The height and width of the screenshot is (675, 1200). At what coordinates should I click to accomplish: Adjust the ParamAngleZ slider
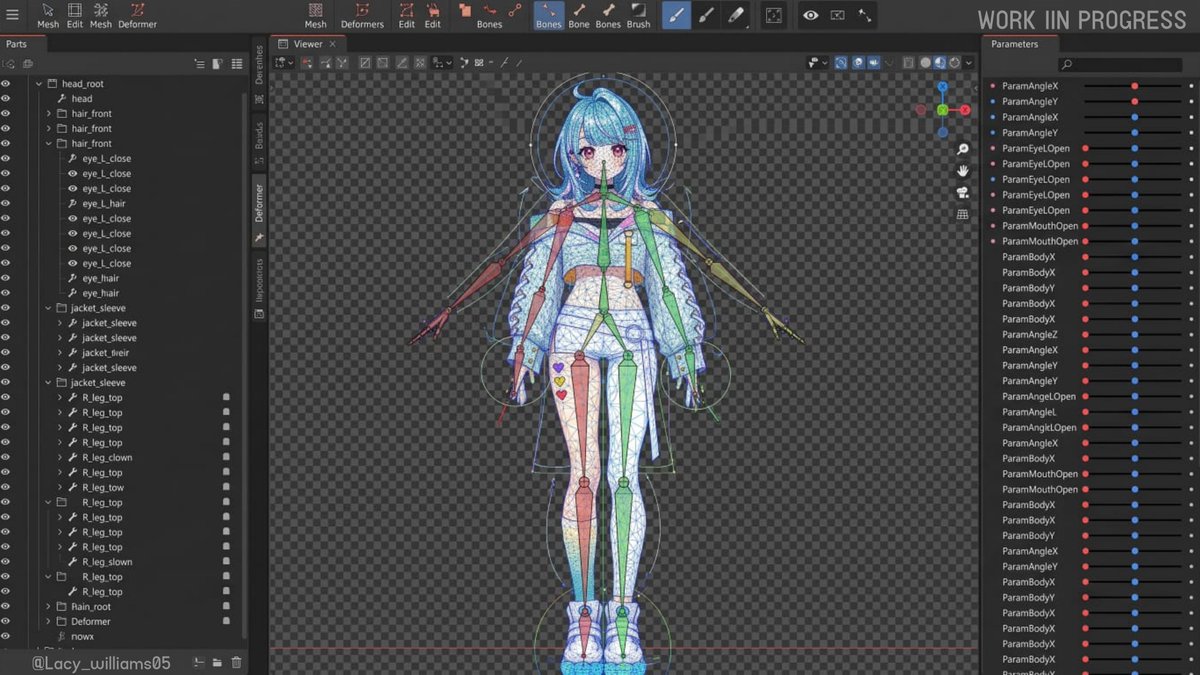click(1132, 335)
